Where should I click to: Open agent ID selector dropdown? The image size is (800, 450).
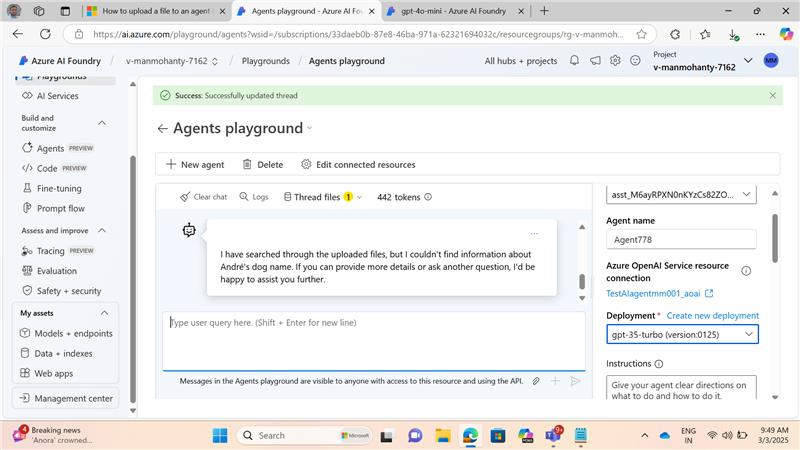tap(681, 194)
